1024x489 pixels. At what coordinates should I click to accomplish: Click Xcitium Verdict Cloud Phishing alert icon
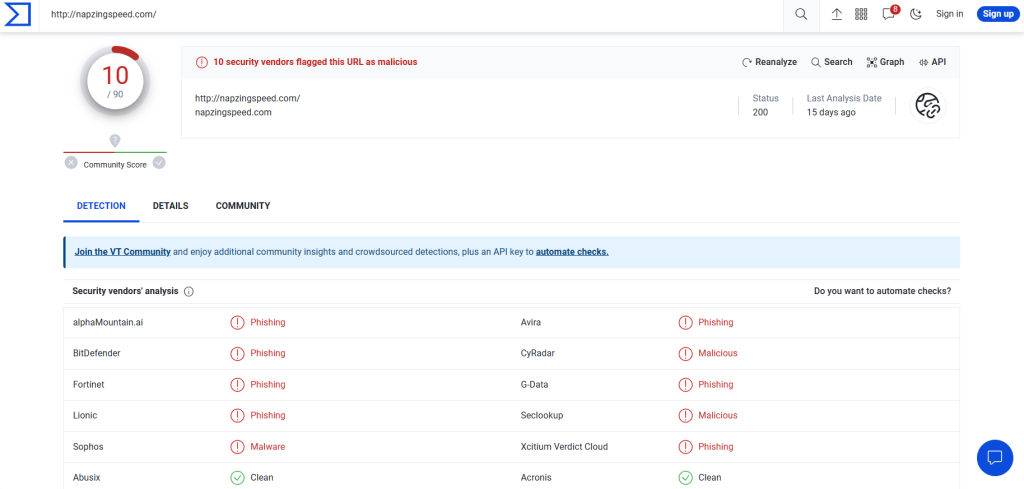[x=685, y=447]
